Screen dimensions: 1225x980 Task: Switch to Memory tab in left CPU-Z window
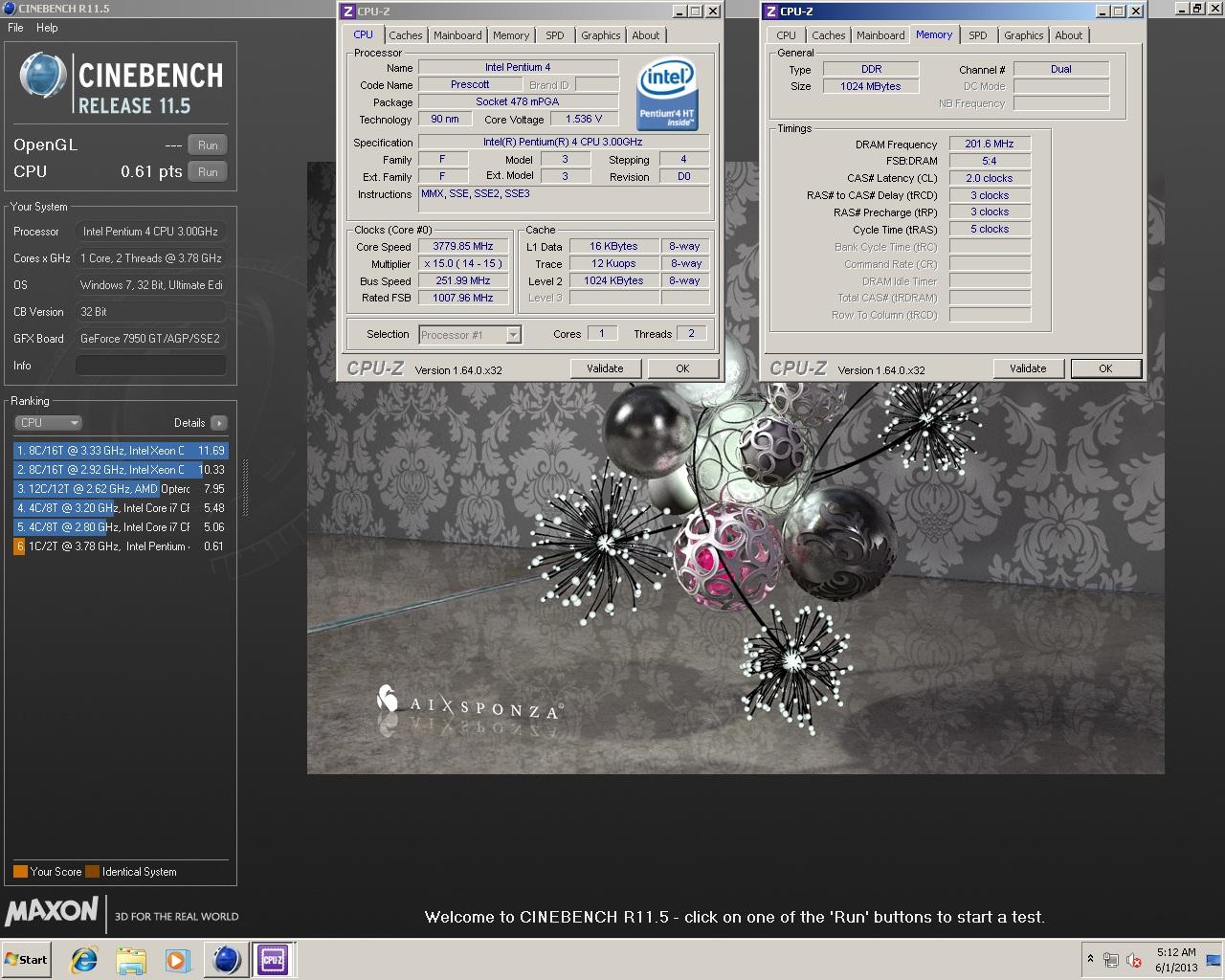511,35
